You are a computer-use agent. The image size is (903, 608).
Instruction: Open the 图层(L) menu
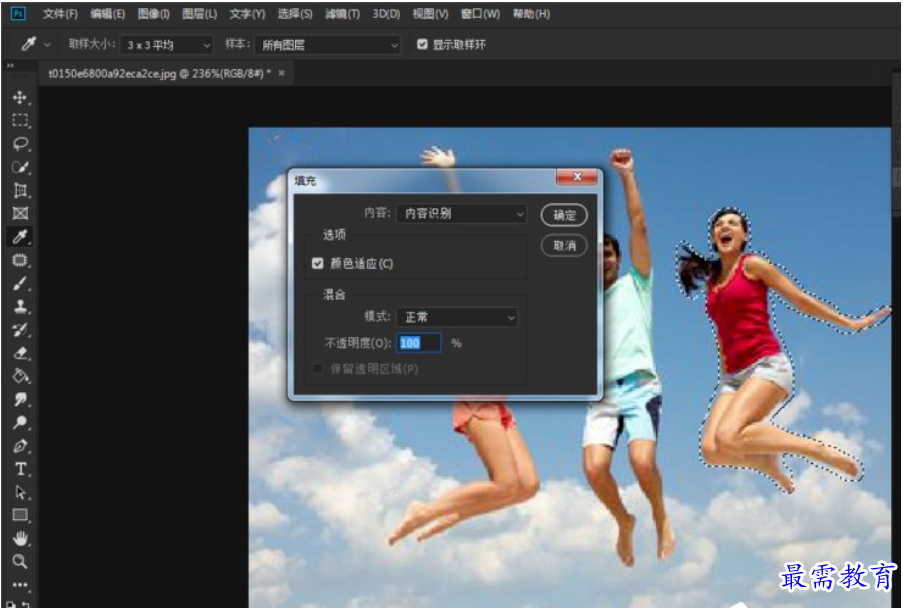pyautogui.click(x=199, y=14)
